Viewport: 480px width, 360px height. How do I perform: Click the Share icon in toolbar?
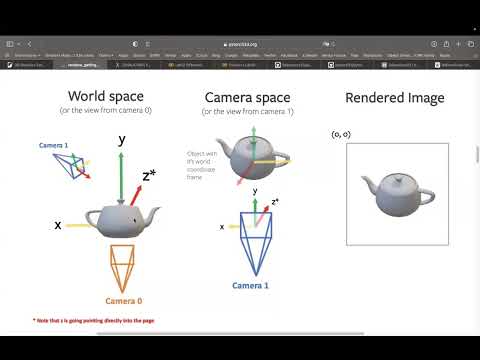coord(446,44)
